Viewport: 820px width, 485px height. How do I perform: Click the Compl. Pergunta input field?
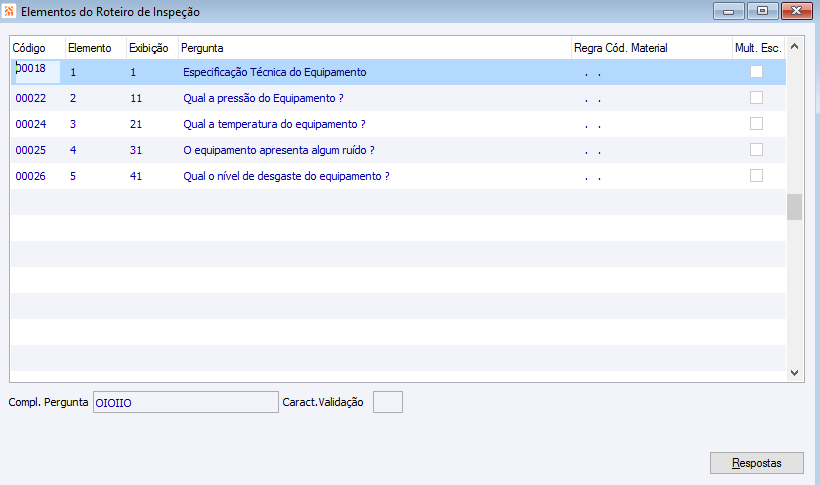coord(186,402)
